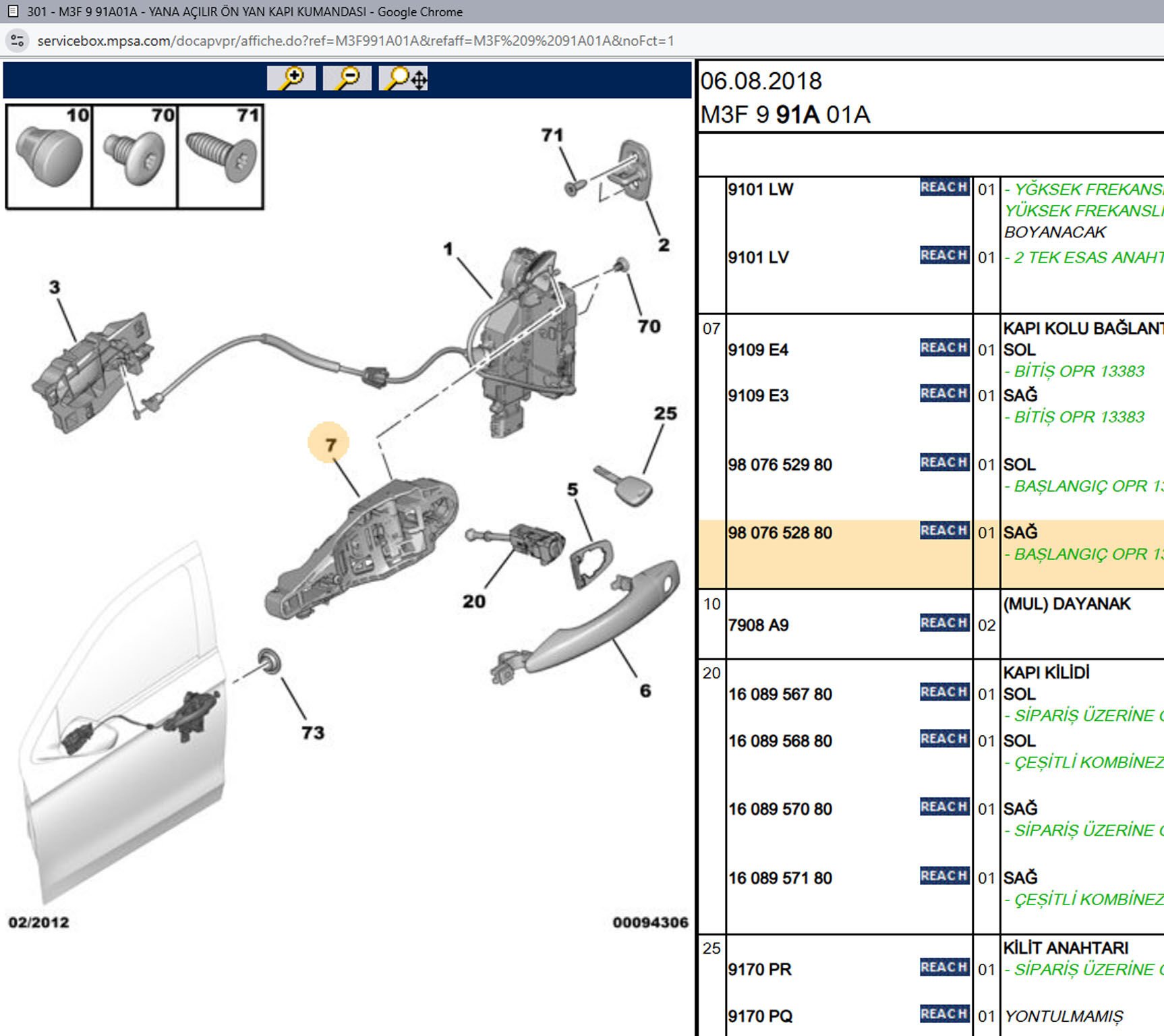Click the cap thumbnail labeled 10
This screenshot has width=1164, height=1036.
pos(49,156)
